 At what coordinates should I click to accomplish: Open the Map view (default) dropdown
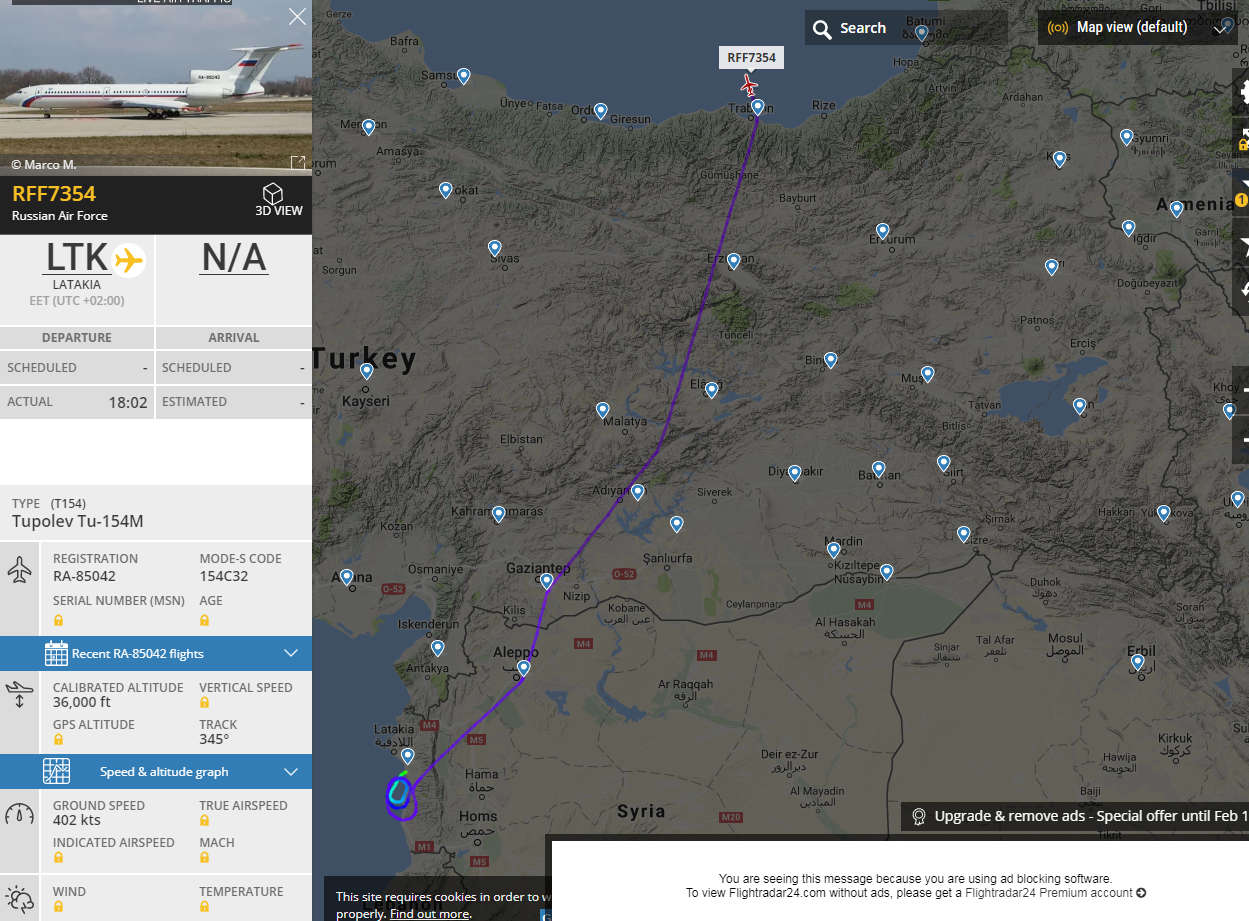1138,27
